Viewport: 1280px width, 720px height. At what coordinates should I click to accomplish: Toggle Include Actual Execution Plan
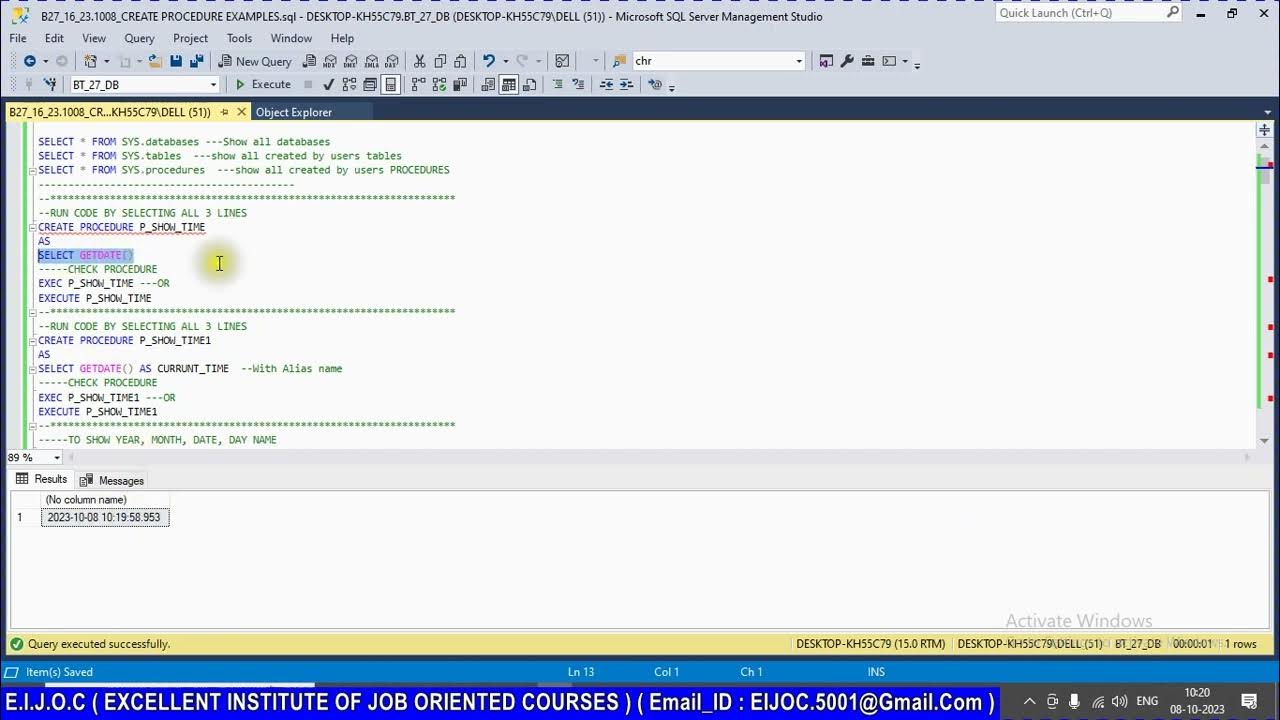(418, 85)
